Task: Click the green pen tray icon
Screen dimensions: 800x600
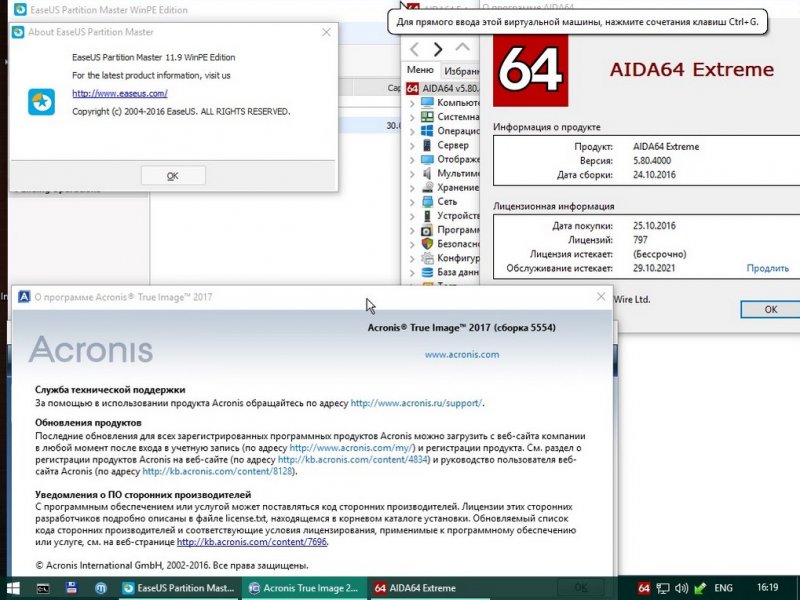Action: click(700, 588)
